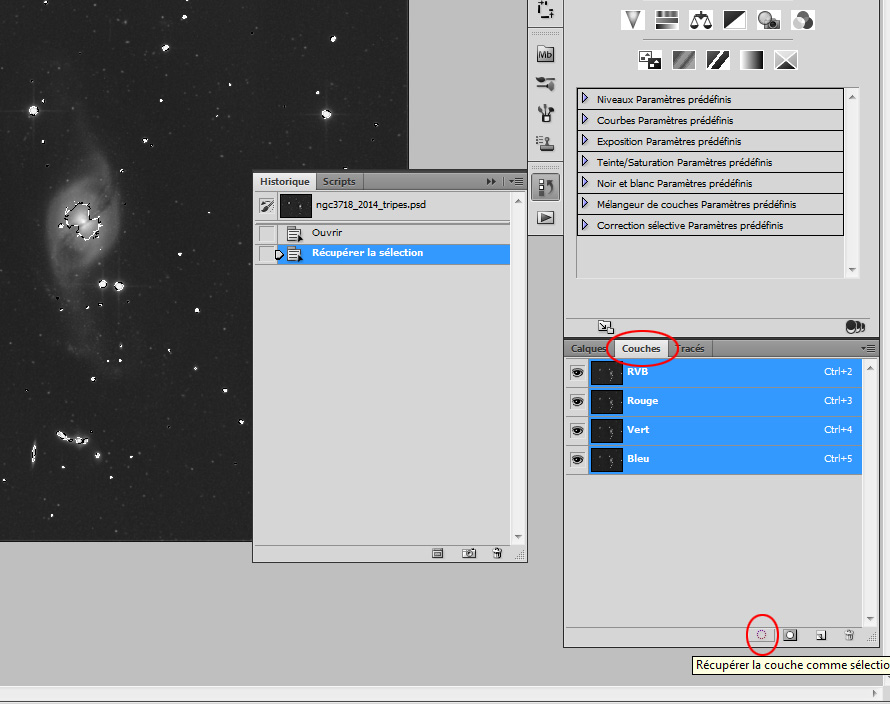Open the Brush Presets panel icon
890x704 pixels.
[x=545, y=84]
